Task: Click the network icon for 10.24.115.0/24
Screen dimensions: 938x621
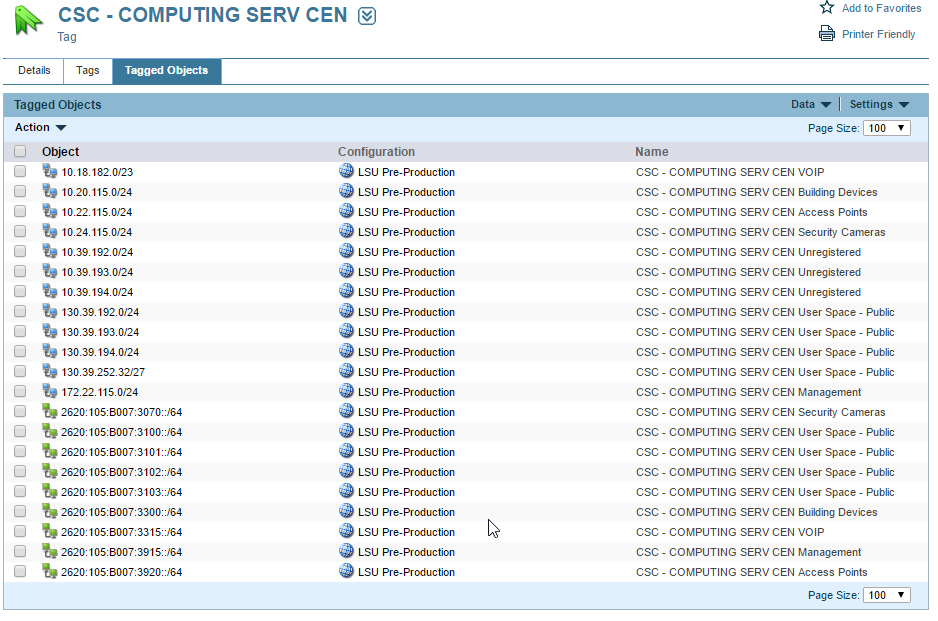Action: pyautogui.click(x=50, y=231)
